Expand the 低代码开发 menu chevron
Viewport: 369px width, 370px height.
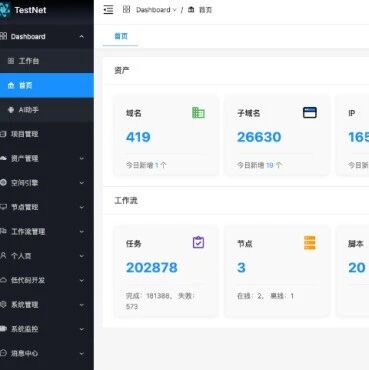pyautogui.click(x=82, y=280)
